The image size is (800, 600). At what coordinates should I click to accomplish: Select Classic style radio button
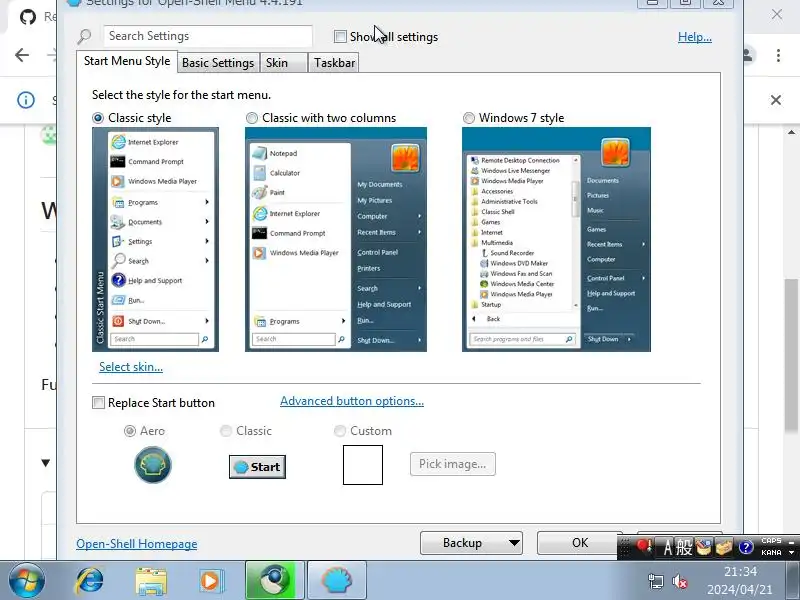98,118
